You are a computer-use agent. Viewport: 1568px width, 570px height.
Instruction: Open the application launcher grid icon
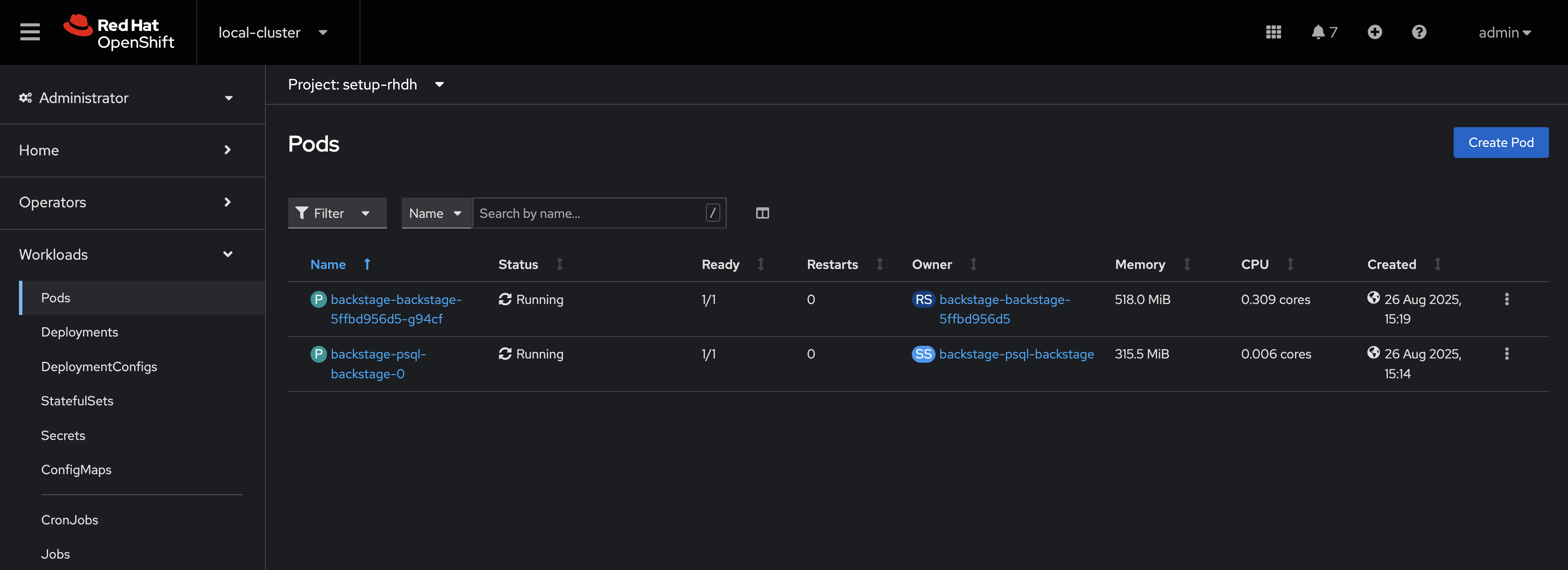[x=1273, y=32]
